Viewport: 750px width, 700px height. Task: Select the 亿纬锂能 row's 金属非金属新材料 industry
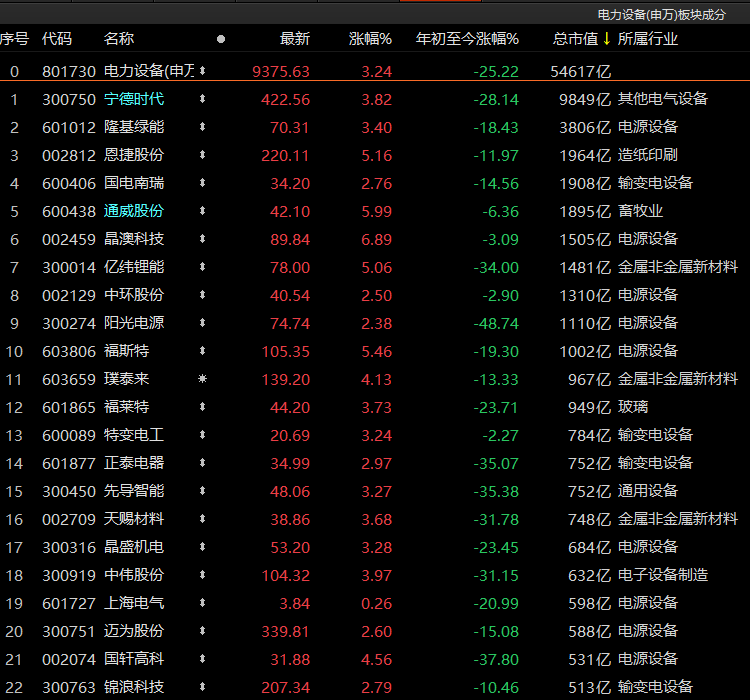click(x=678, y=267)
